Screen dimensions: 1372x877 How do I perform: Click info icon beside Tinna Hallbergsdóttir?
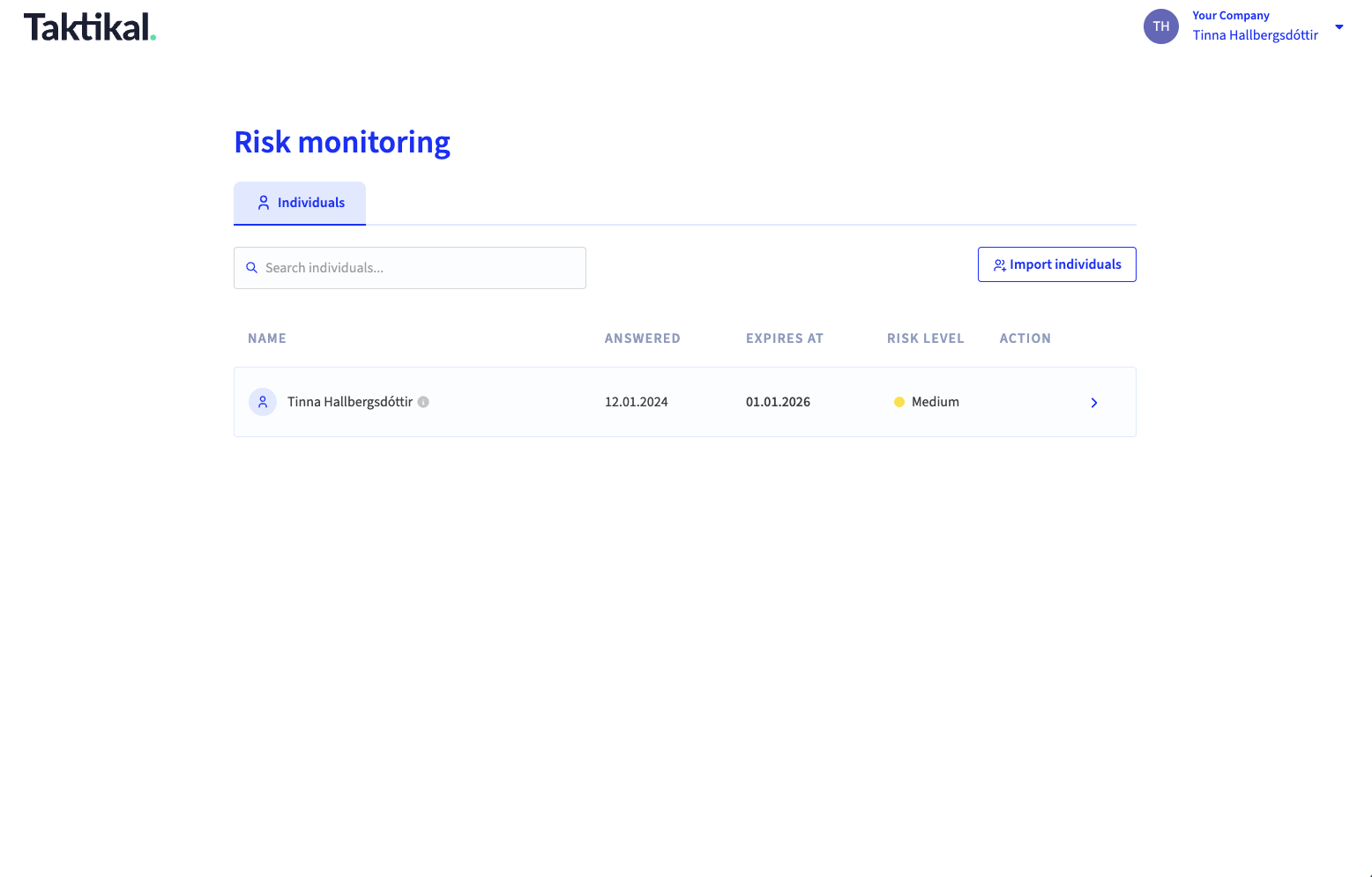[423, 402]
